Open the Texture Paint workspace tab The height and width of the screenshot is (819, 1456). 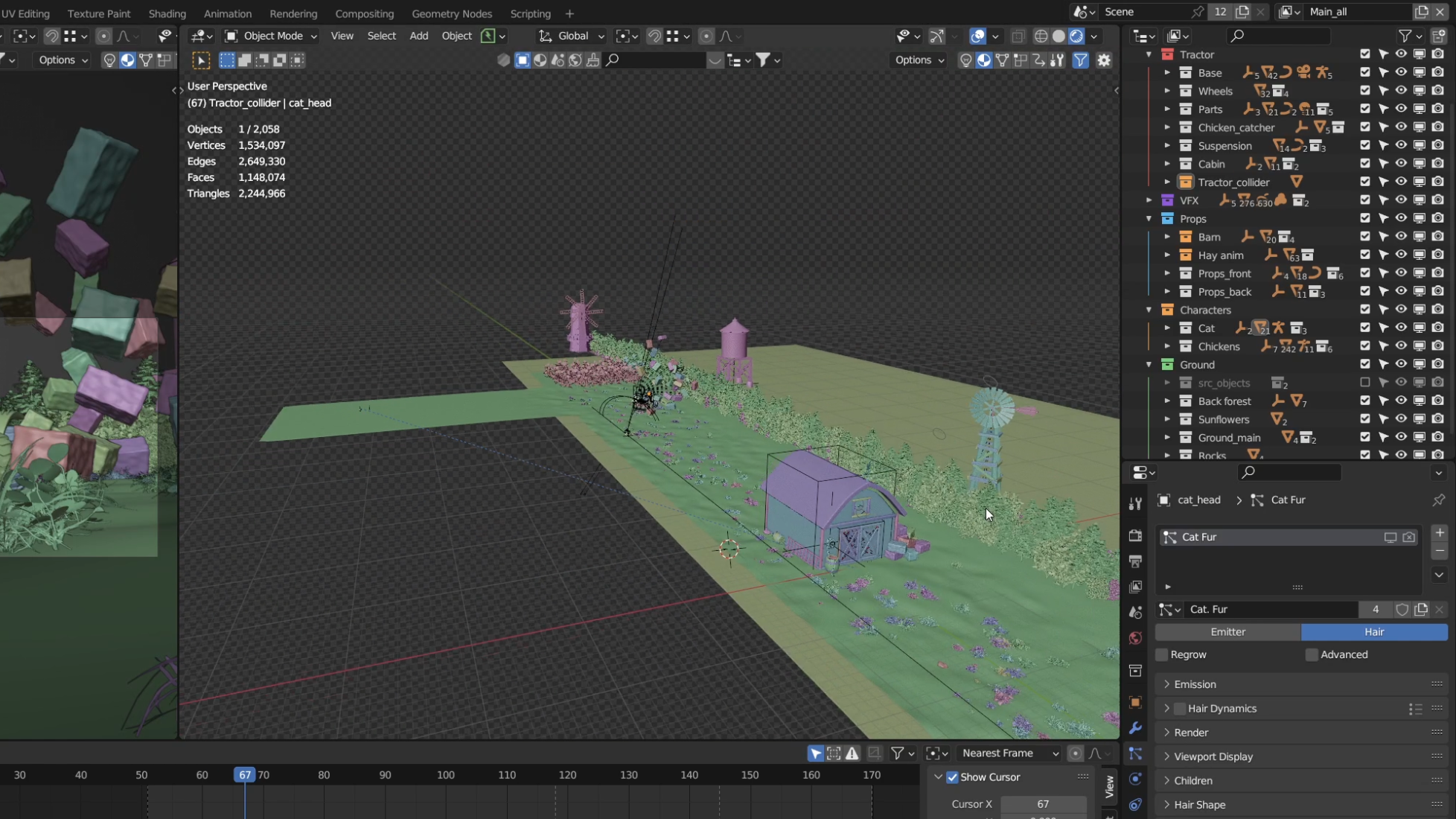tap(98, 13)
